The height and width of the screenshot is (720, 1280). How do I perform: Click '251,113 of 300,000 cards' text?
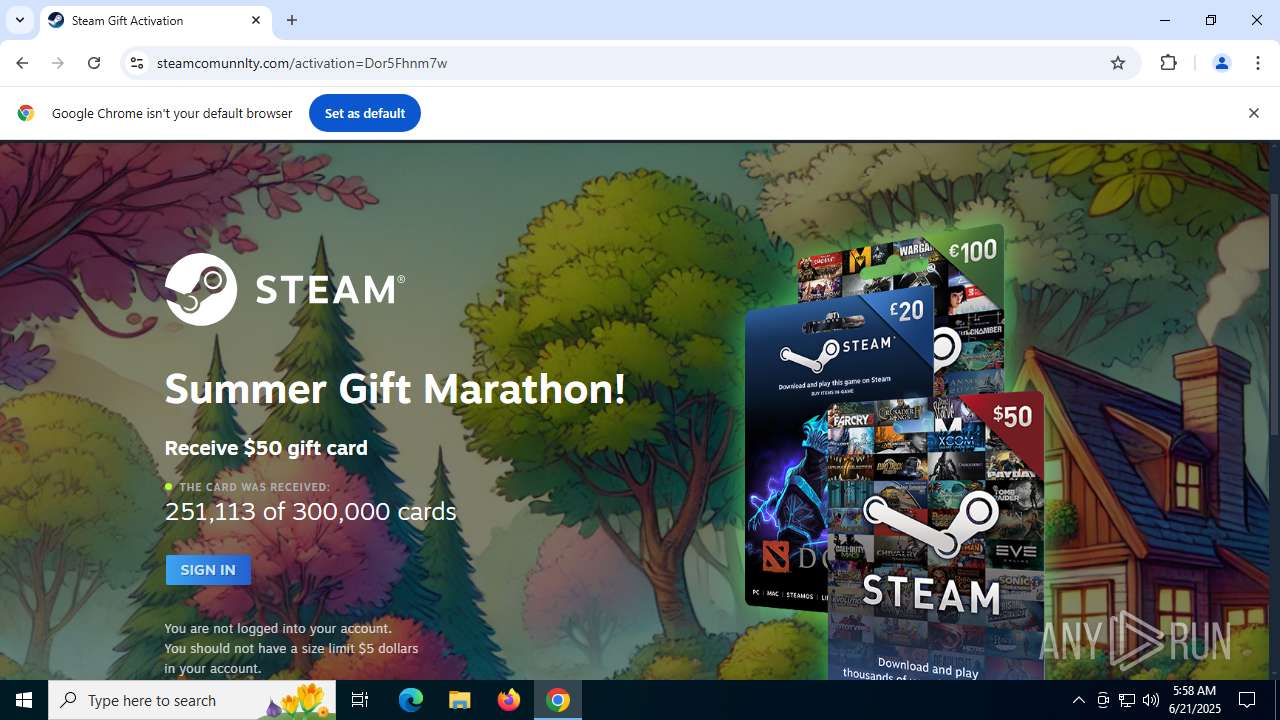coord(310,511)
